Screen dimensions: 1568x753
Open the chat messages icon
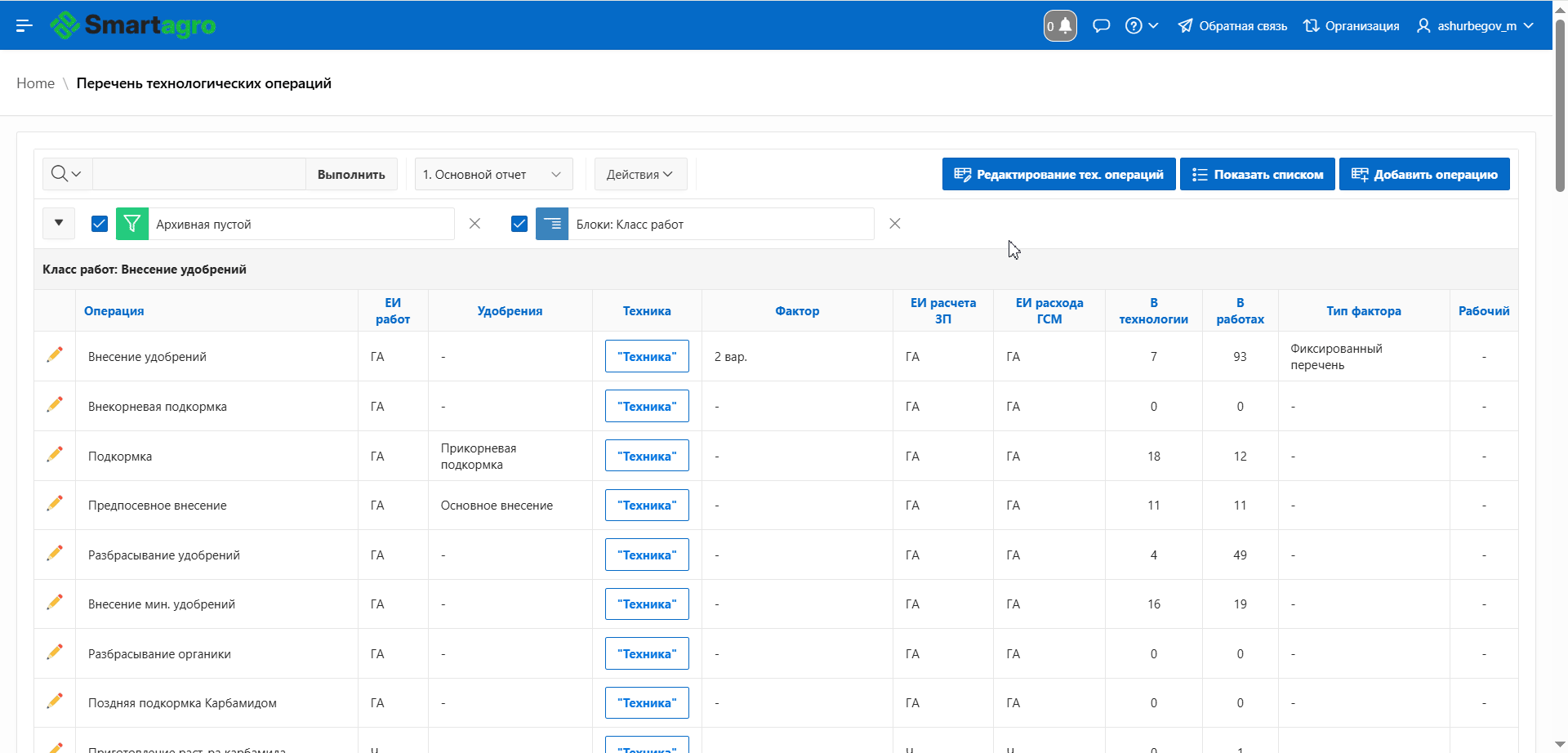[x=1101, y=25]
